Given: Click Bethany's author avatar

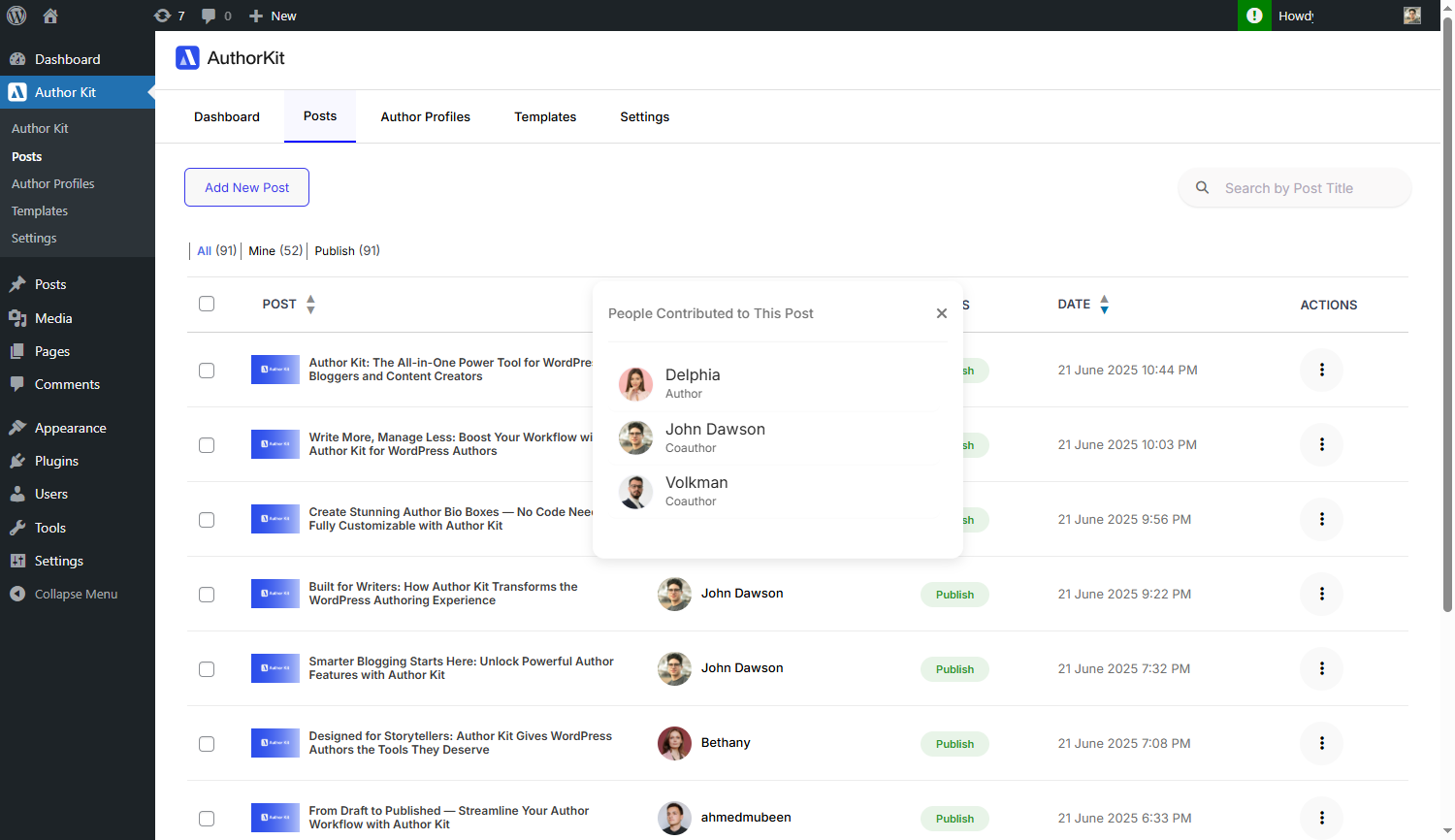Looking at the screenshot, I should tap(674, 743).
